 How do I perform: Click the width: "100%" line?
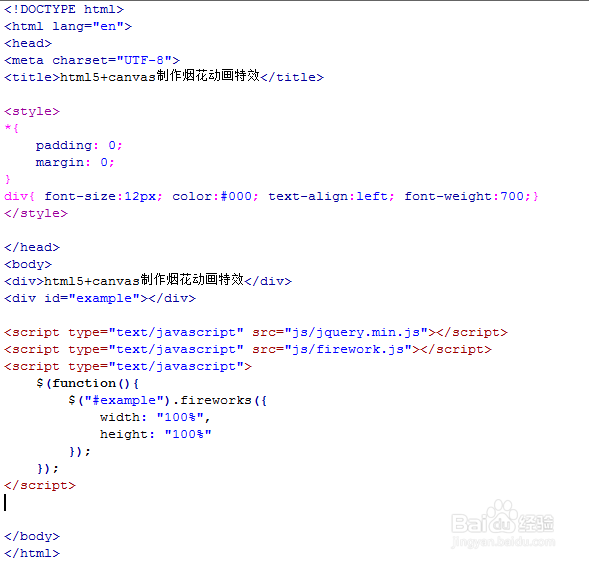pyautogui.click(x=155, y=417)
